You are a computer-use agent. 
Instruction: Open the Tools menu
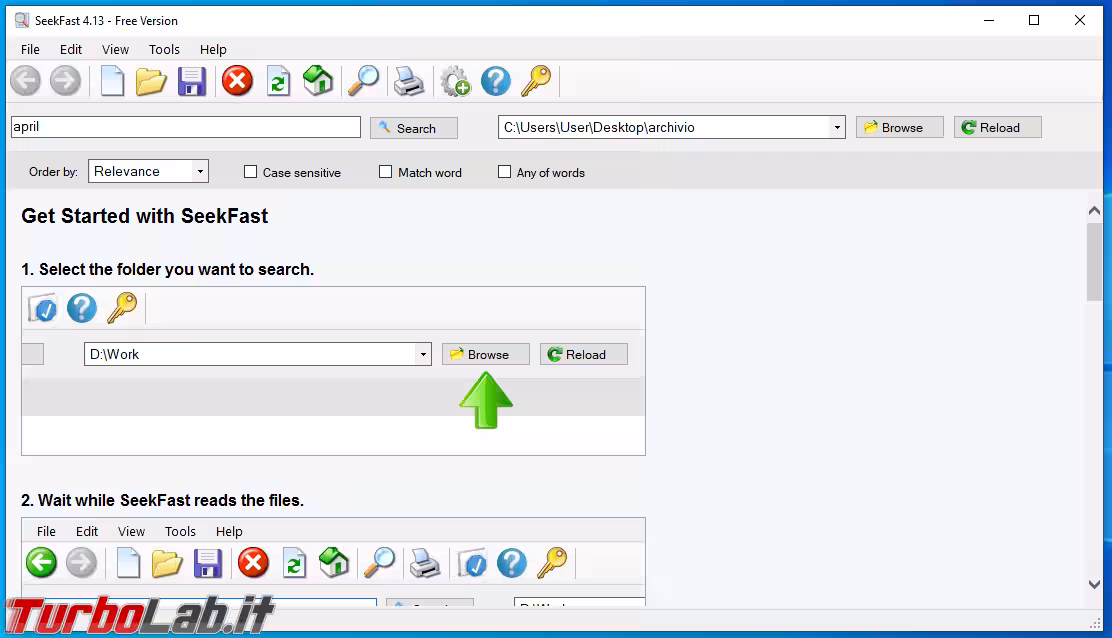[165, 49]
